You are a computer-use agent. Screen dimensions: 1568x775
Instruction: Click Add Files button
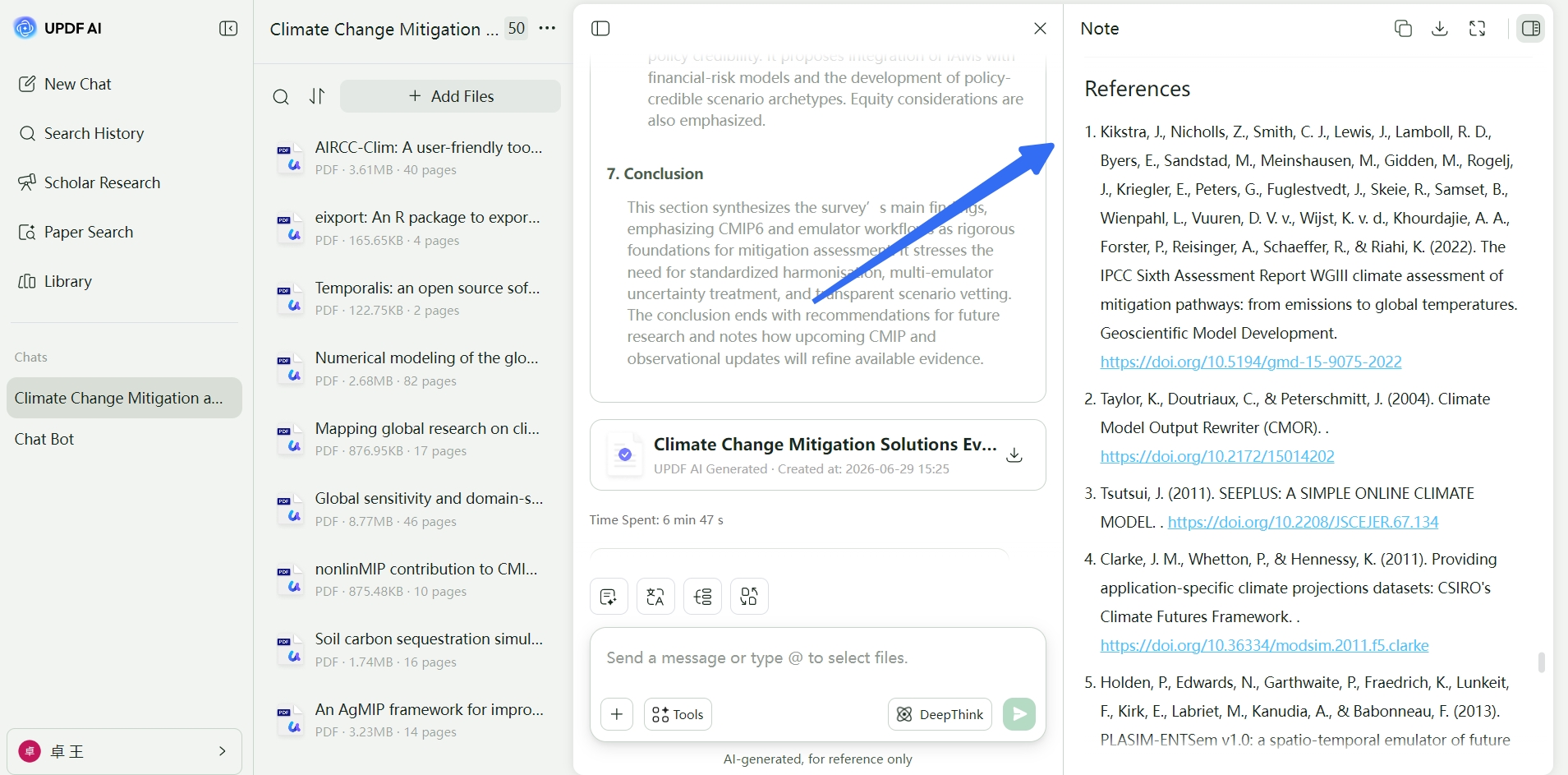tap(451, 96)
